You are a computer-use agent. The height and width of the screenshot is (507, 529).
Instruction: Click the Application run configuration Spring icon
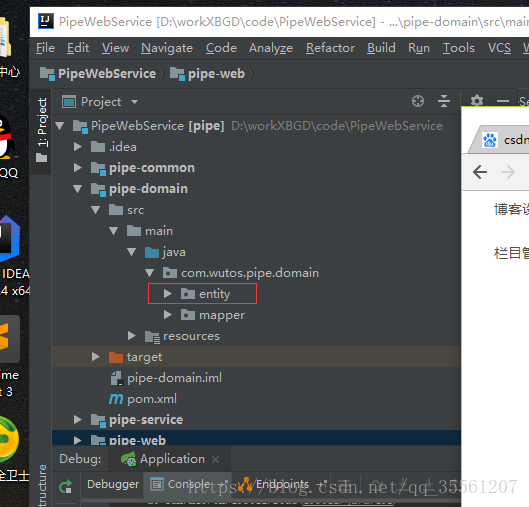(128, 459)
